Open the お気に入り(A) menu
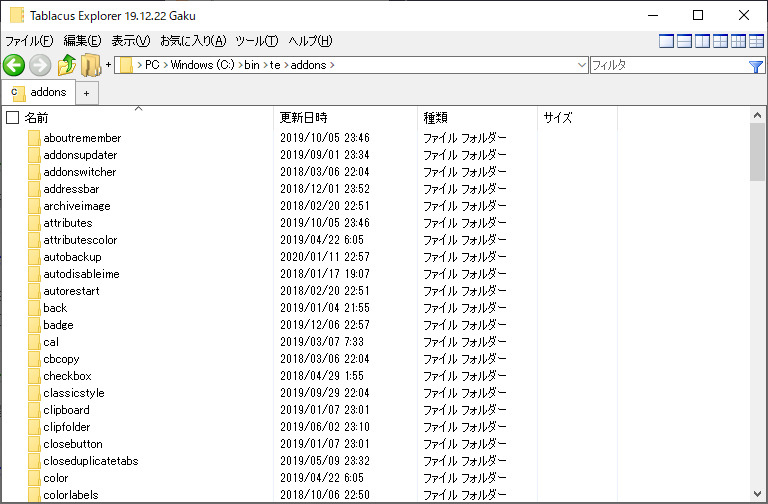 pos(193,41)
